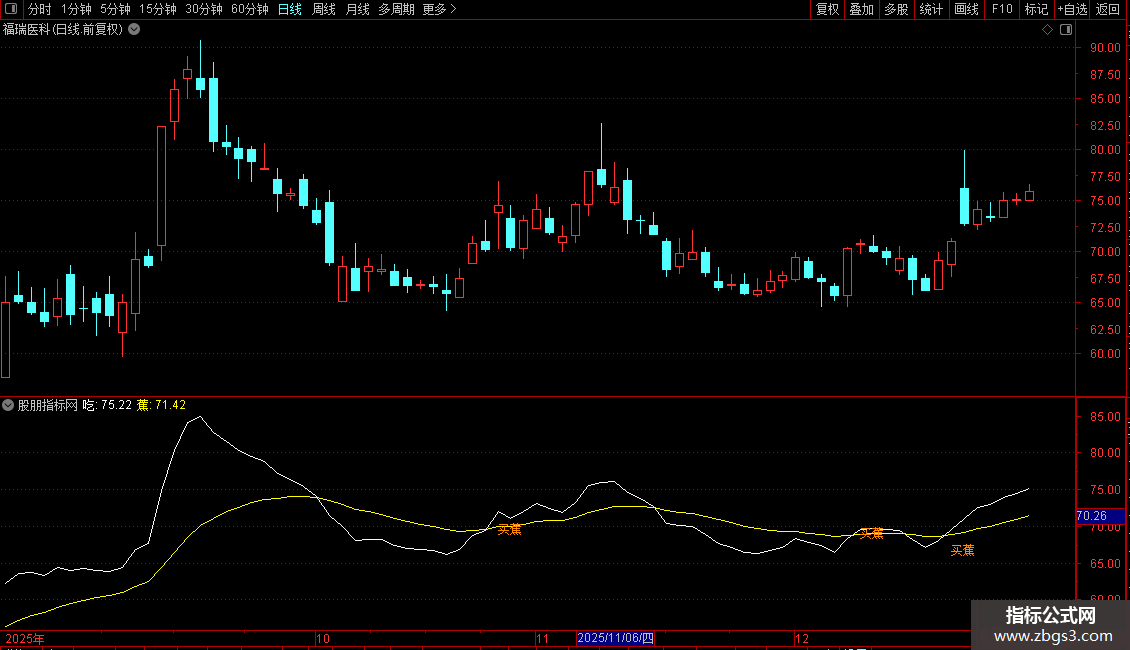Click the 叠加 overlay button

[x=861, y=9]
